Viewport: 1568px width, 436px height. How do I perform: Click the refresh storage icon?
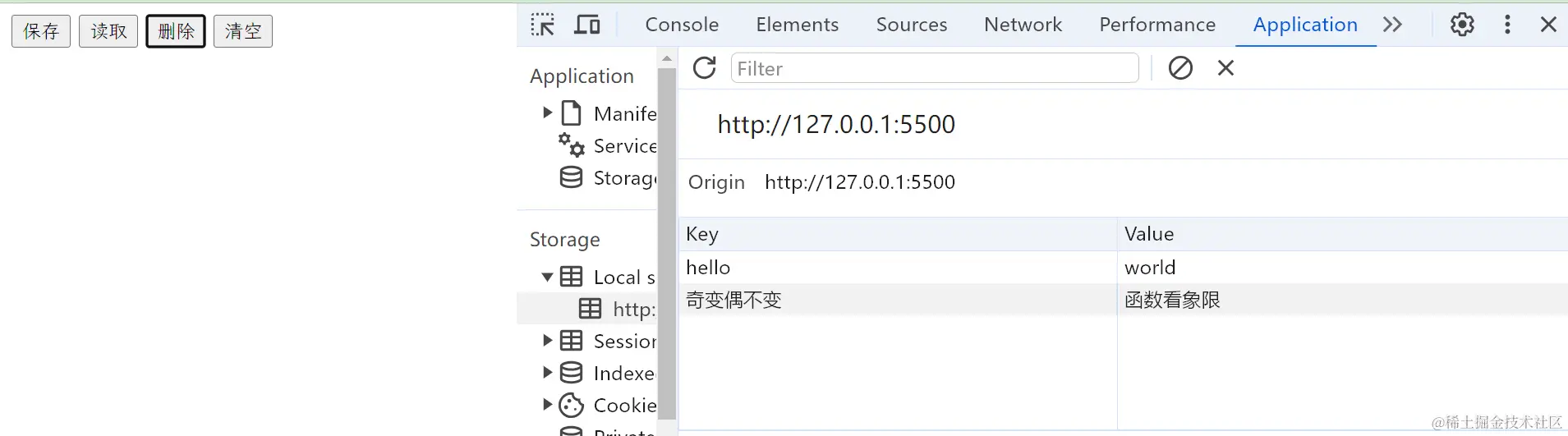[705, 67]
